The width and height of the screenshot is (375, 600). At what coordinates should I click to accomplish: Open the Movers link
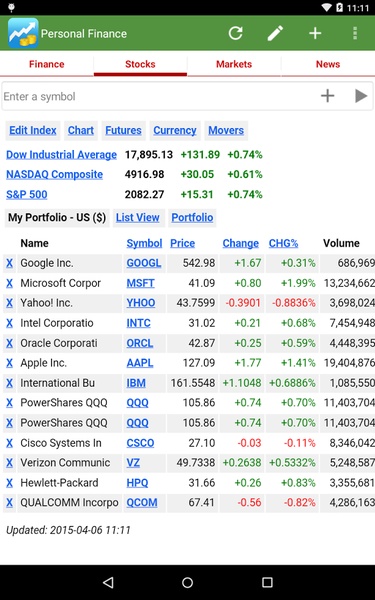point(226,130)
